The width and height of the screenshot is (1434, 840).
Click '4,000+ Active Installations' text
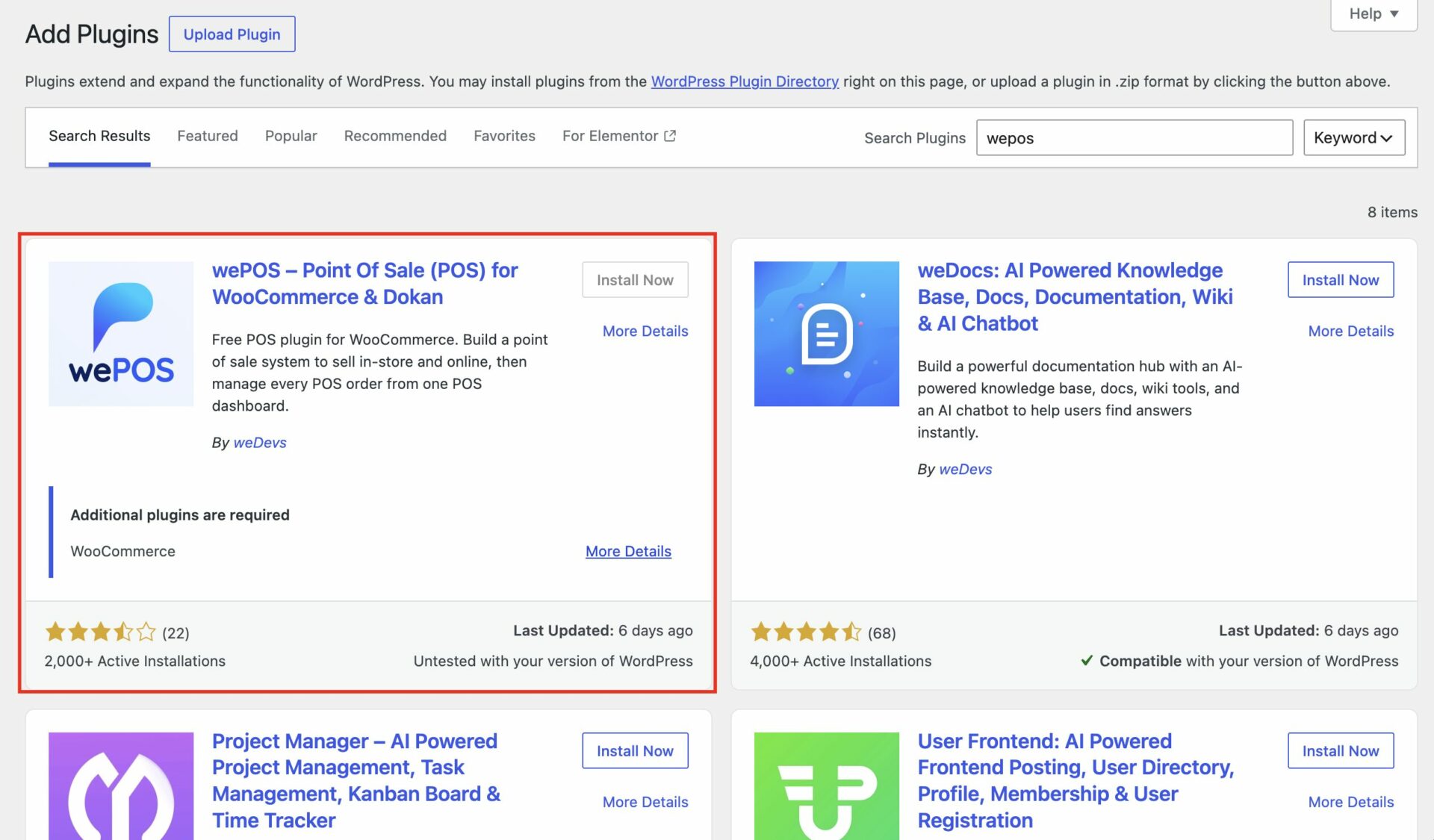click(x=841, y=661)
